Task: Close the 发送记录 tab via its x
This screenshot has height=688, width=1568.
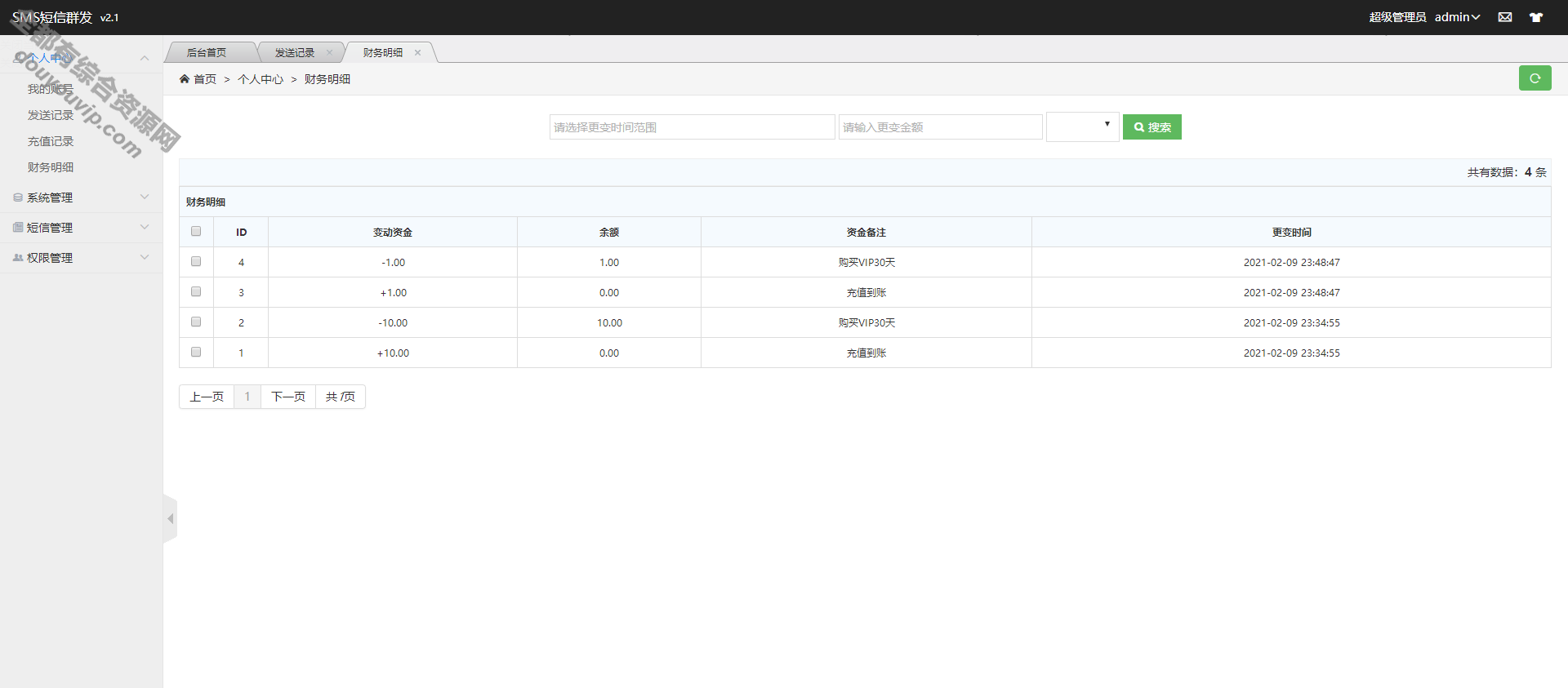Action: [x=329, y=52]
